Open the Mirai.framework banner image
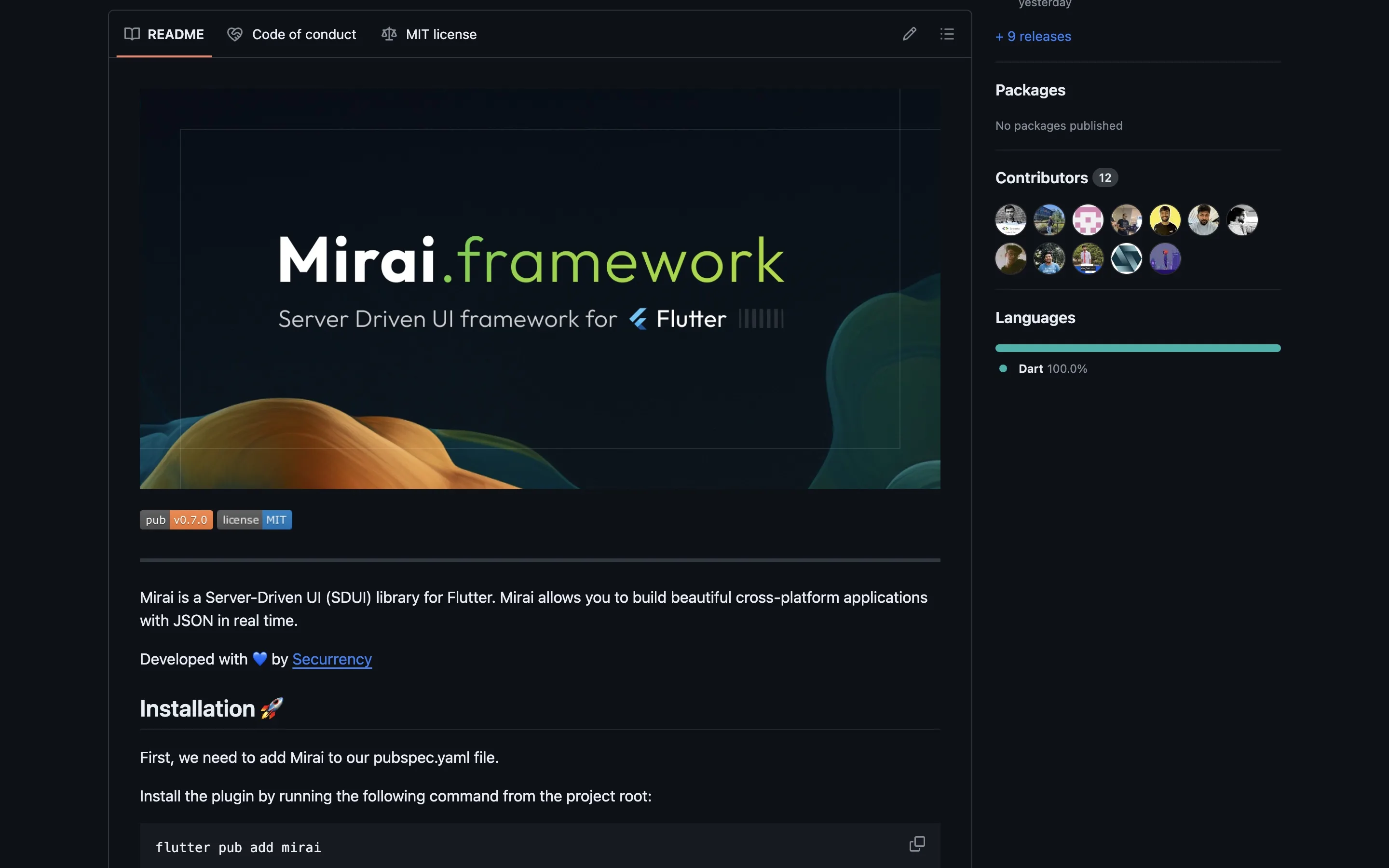This screenshot has height=868, width=1389. coord(540,289)
